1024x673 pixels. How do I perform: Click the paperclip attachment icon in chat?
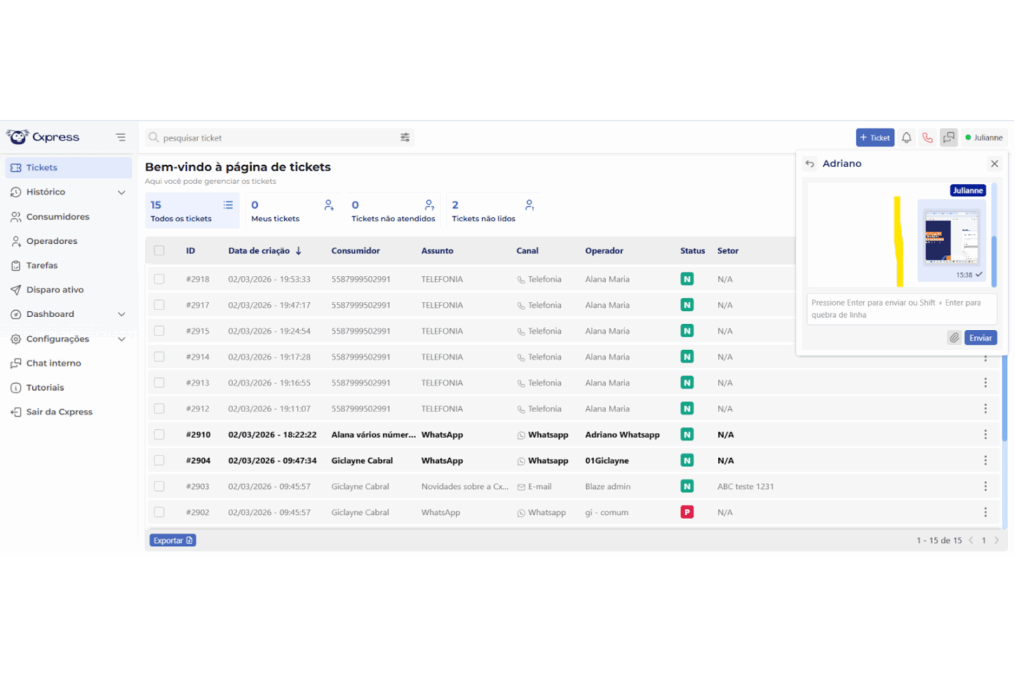tap(954, 338)
